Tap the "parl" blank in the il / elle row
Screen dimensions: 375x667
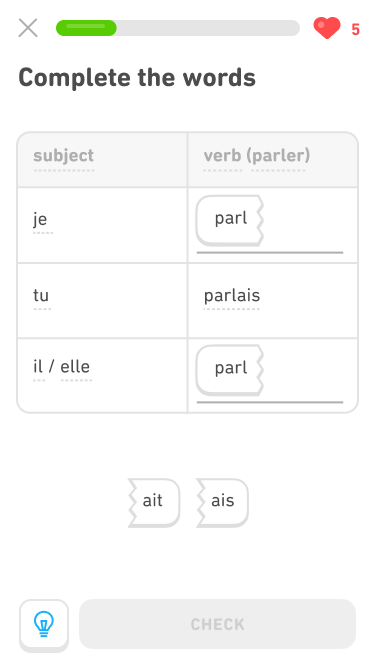pos(230,369)
